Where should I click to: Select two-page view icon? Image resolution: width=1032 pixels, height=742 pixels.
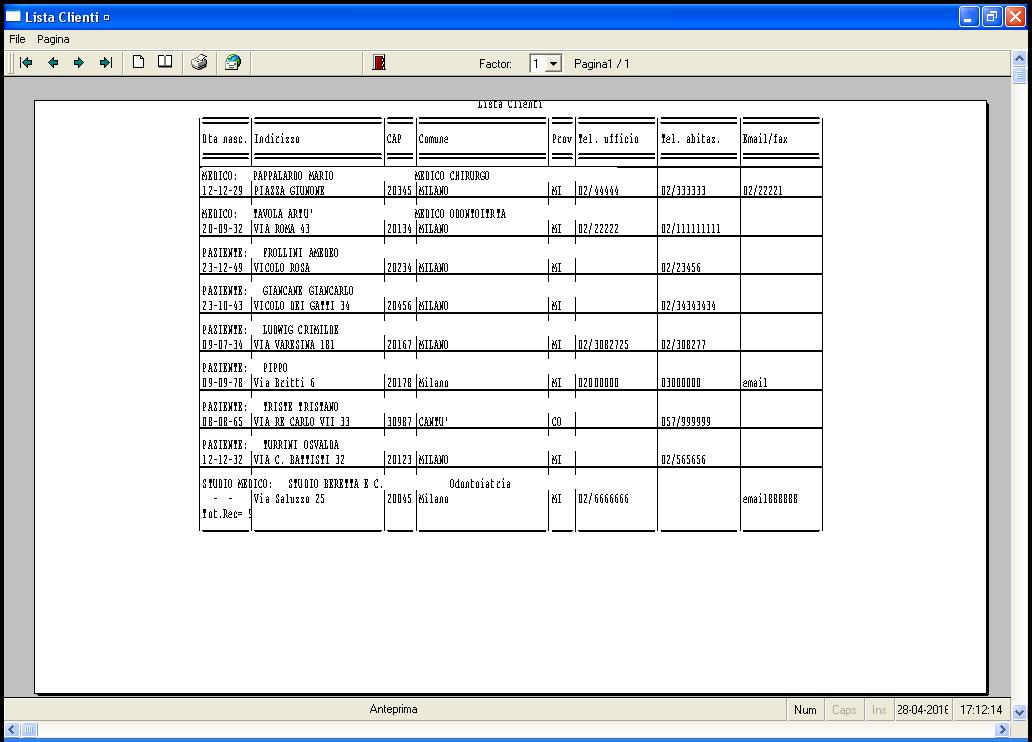[x=165, y=63]
